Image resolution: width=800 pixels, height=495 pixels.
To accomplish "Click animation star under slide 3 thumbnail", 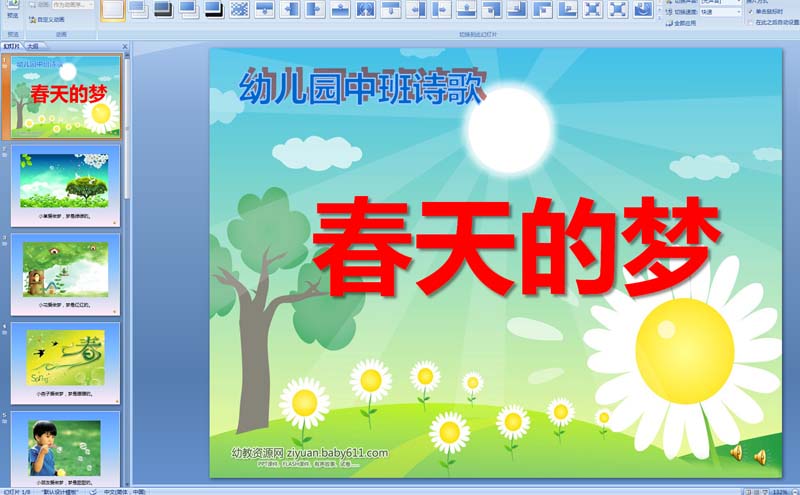I will click(115, 312).
